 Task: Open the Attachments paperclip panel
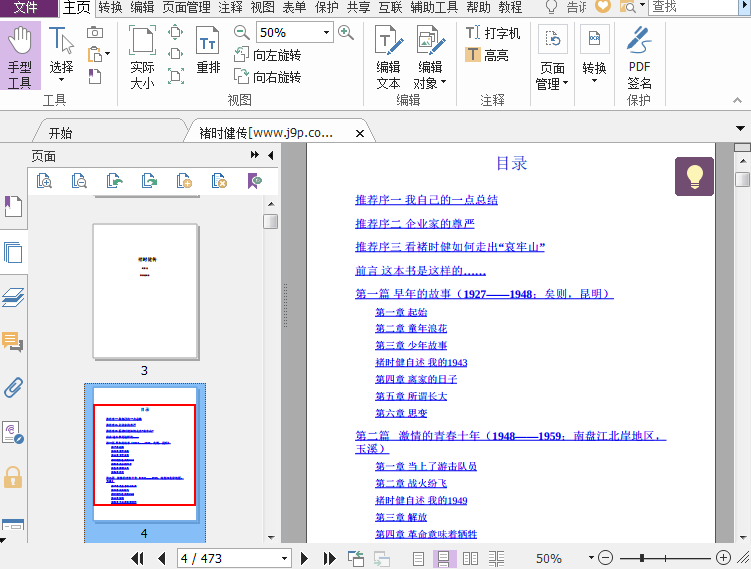pyautogui.click(x=13, y=387)
